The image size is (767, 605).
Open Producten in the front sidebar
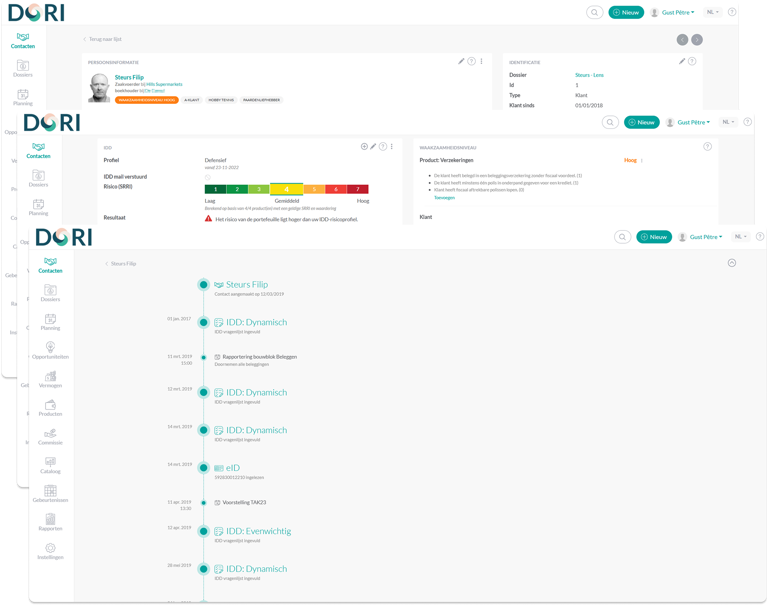(x=50, y=407)
